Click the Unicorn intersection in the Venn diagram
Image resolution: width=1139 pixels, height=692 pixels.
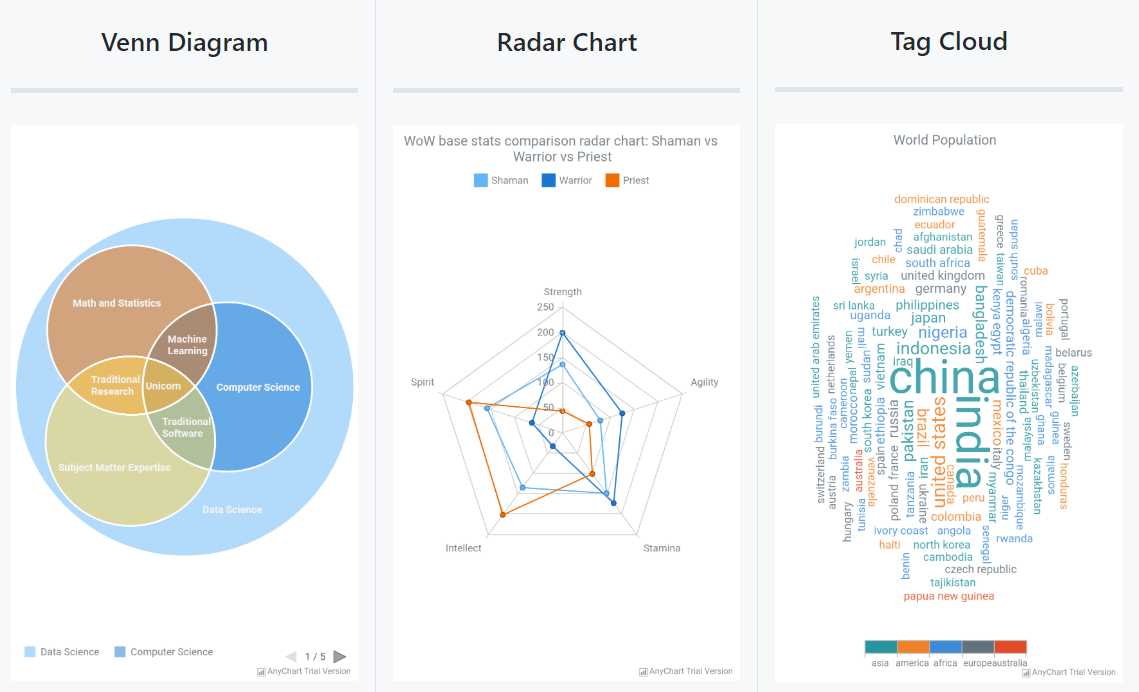coord(163,386)
